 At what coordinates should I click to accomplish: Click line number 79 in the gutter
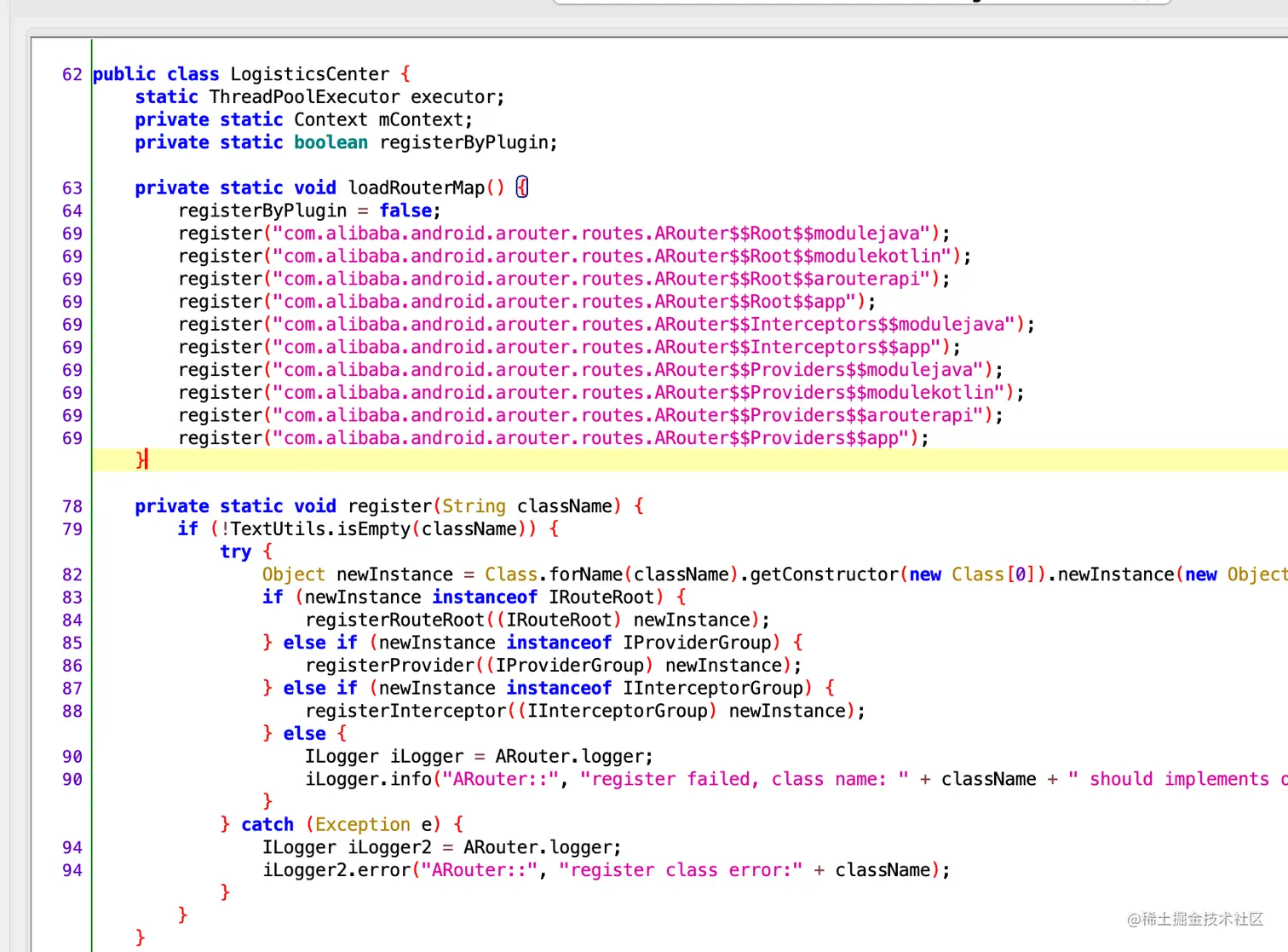pyautogui.click(x=72, y=529)
